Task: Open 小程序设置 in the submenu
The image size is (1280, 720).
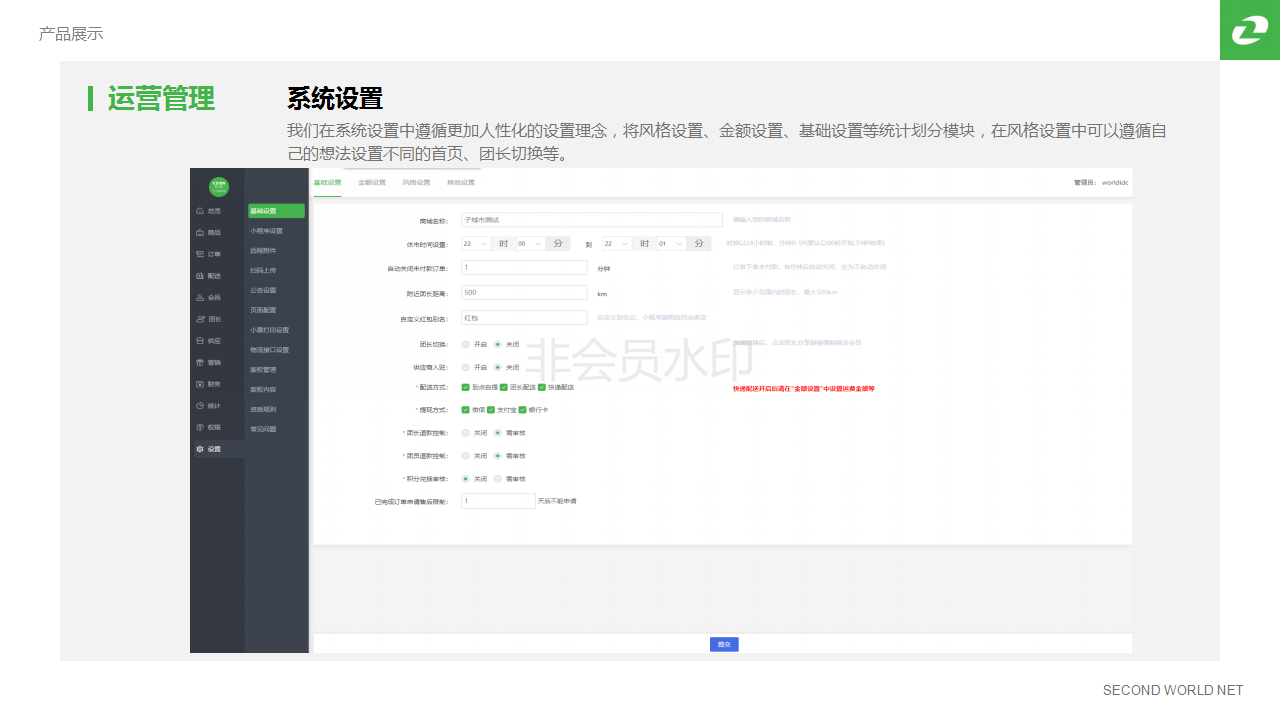Action: coord(266,231)
